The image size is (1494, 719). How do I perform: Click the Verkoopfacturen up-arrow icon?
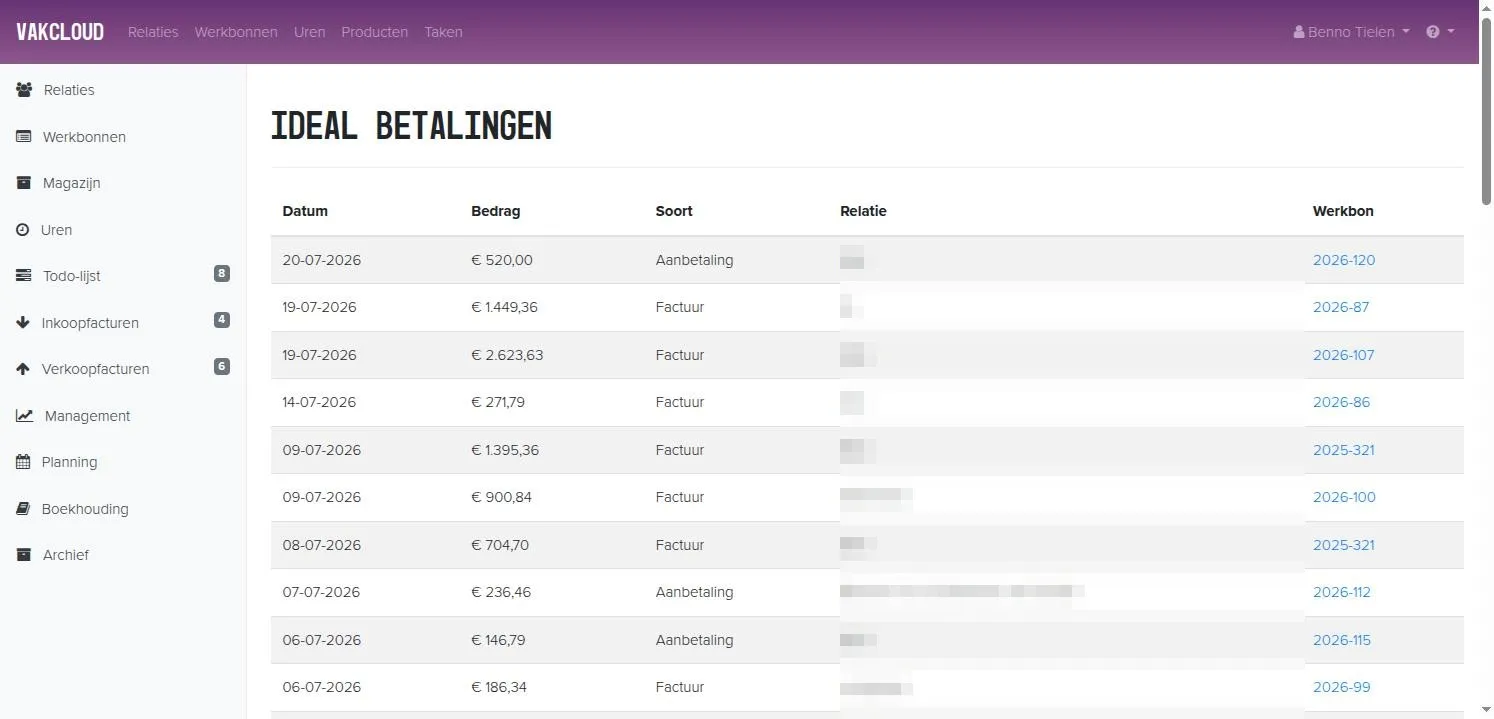tap(23, 369)
